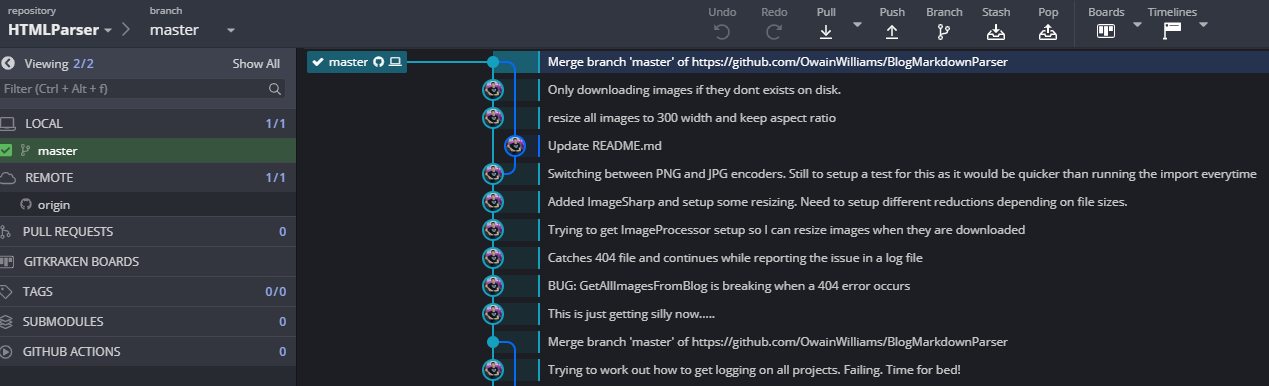Open Timelines from the toolbar
This screenshot has height=386, width=1269.
(1172, 31)
